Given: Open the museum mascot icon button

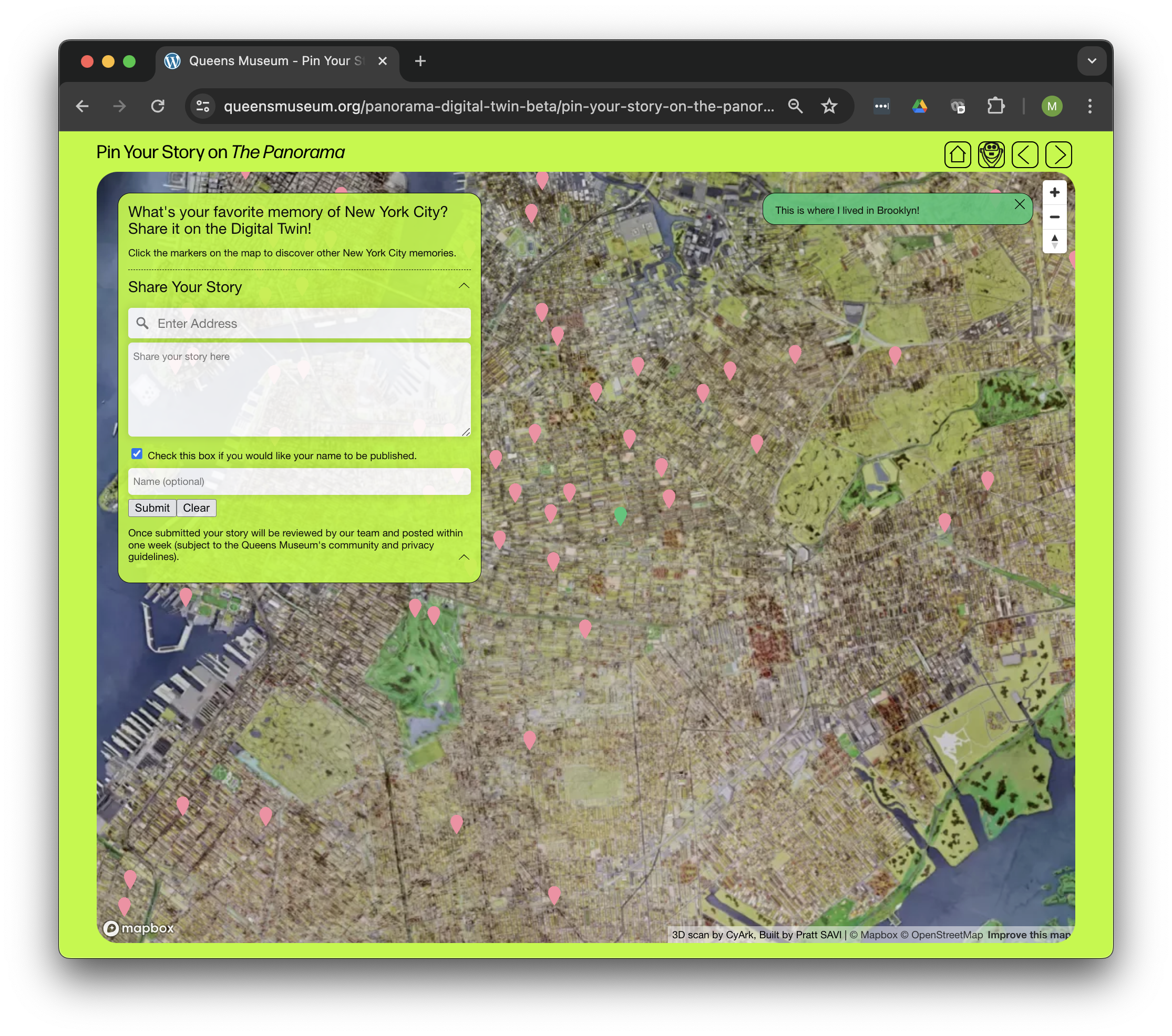Looking at the screenshot, I should pyautogui.click(x=991, y=154).
